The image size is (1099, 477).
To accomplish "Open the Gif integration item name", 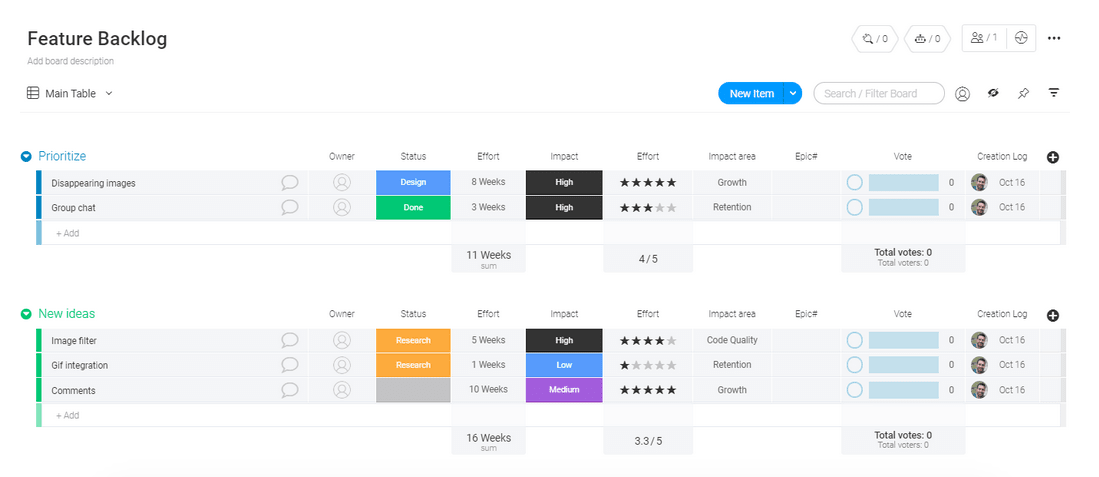I will click(x=79, y=366).
